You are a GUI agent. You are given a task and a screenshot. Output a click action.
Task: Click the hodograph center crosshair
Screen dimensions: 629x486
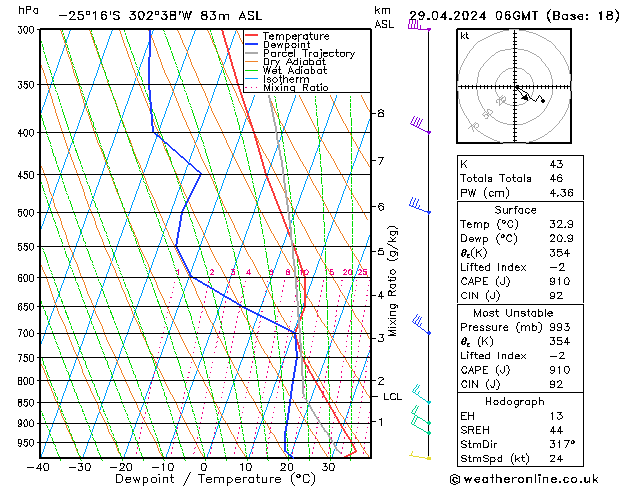coord(515,87)
